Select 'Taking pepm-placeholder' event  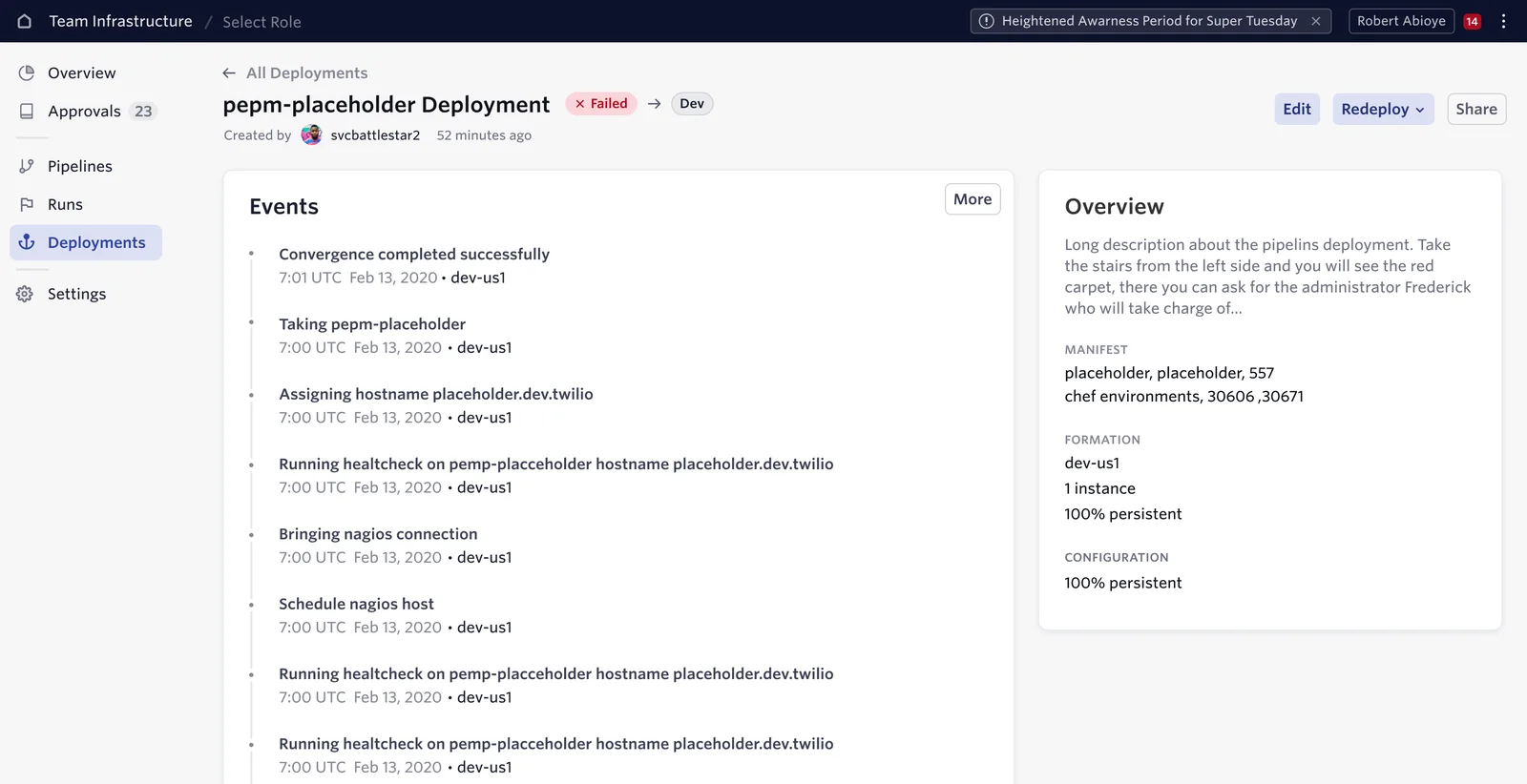(372, 324)
